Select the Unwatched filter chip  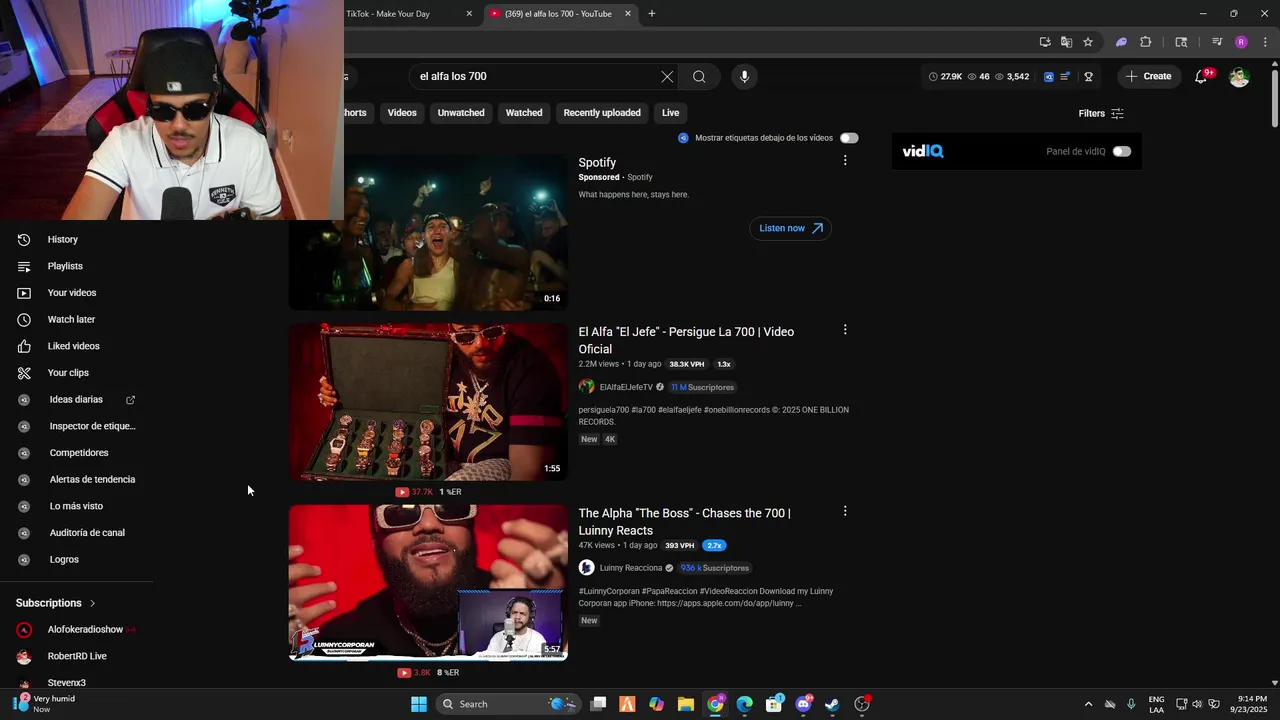pyautogui.click(x=461, y=113)
